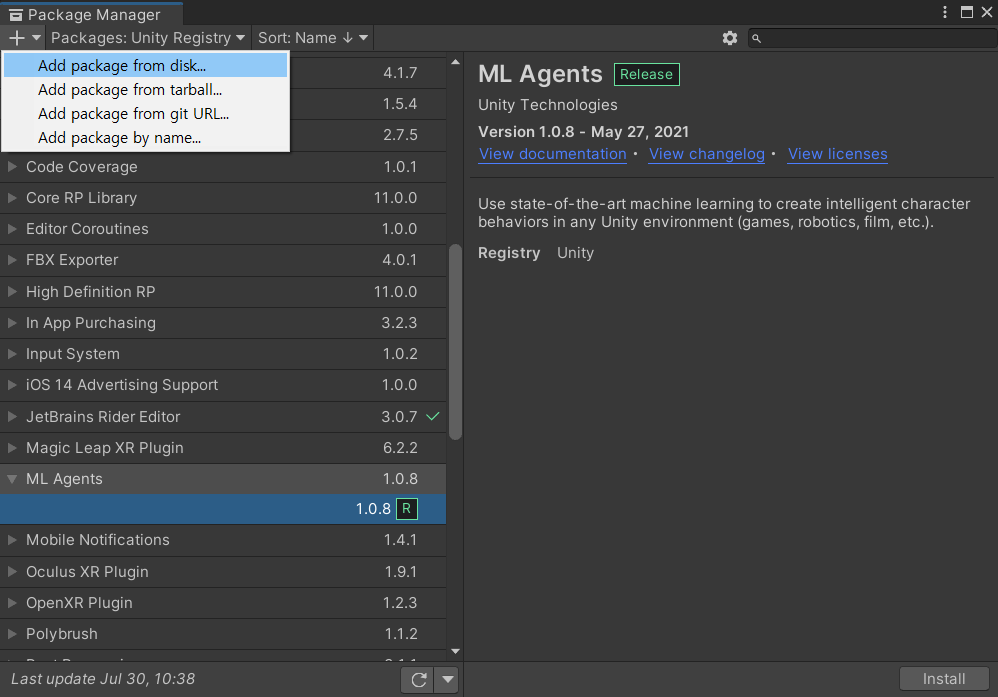Select the ML Agents 1.0.8 version row
Screen dimensions: 998x697
click(x=223, y=509)
